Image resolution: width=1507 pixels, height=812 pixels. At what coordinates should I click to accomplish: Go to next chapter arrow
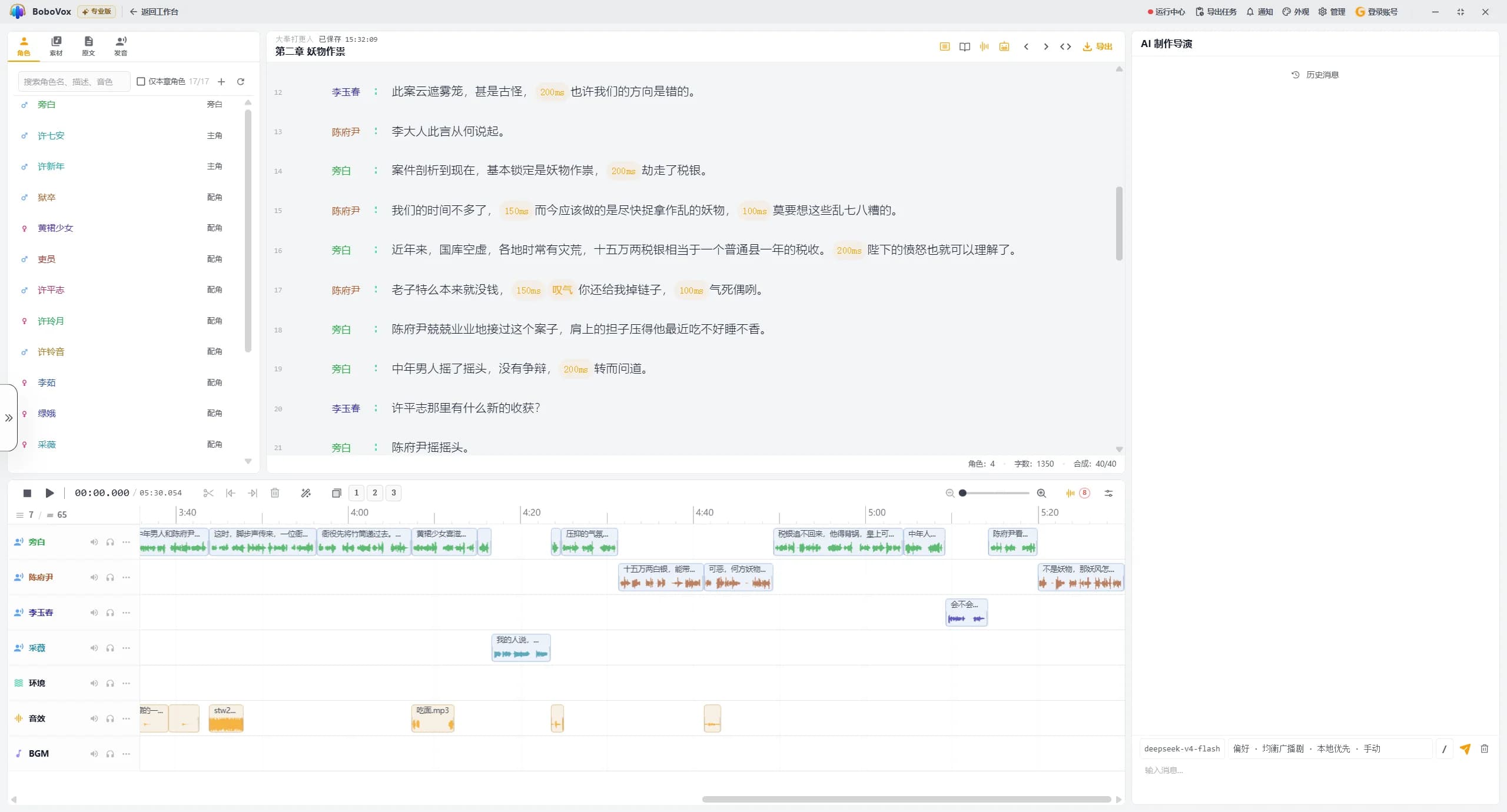[x=1046, y=46]
